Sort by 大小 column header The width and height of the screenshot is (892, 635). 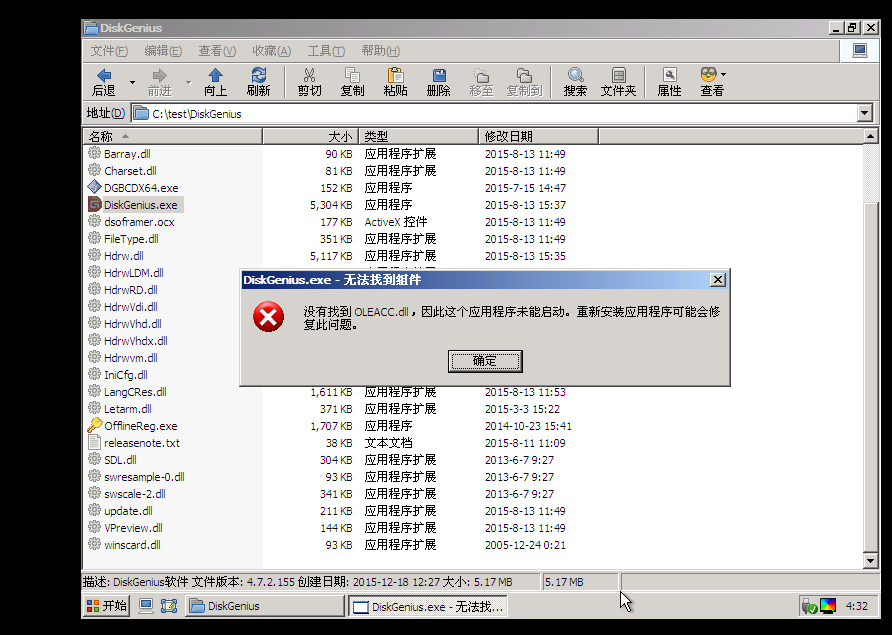click(x=311, y=137)
